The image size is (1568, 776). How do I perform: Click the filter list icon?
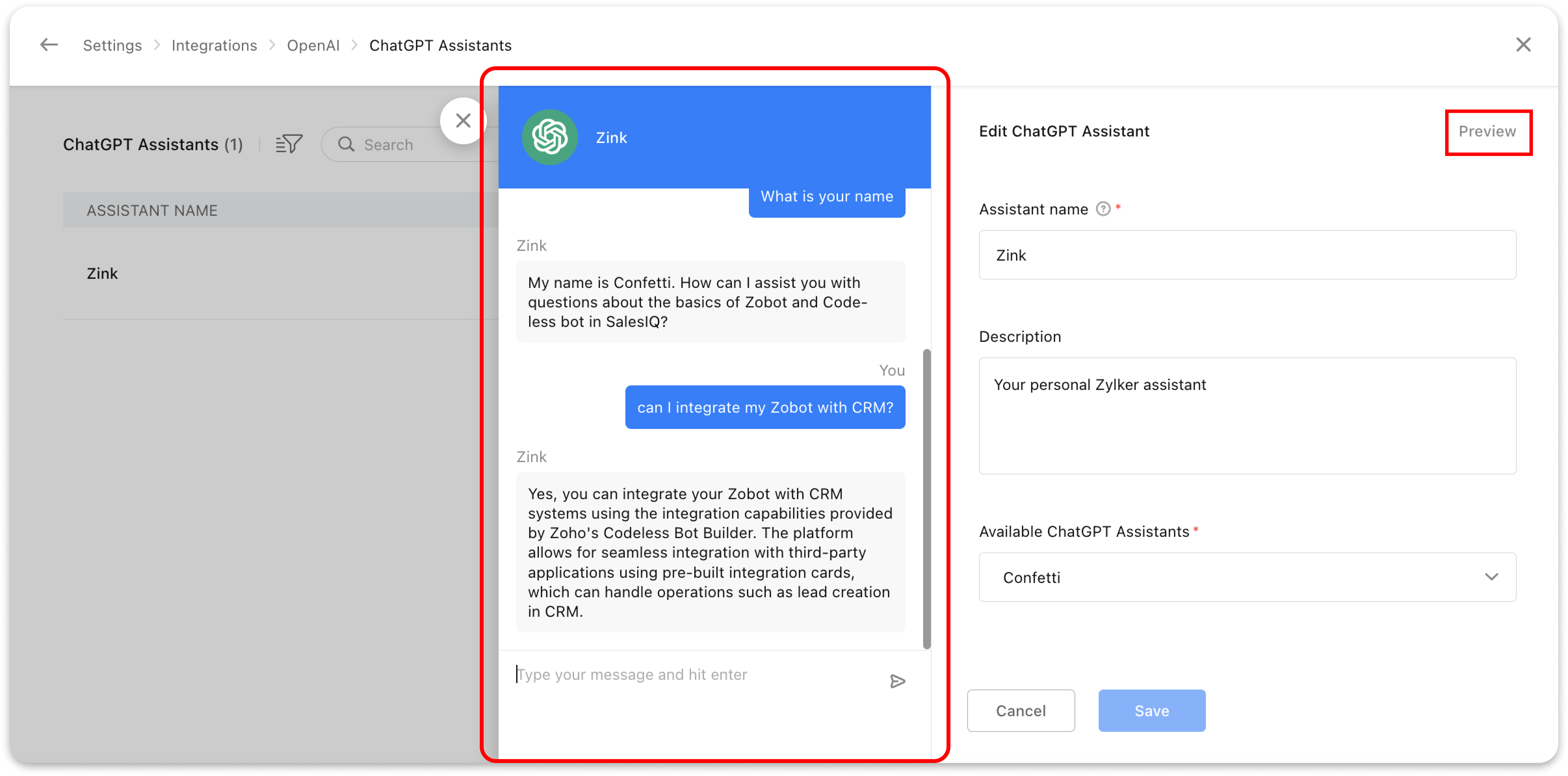[289, 144]
